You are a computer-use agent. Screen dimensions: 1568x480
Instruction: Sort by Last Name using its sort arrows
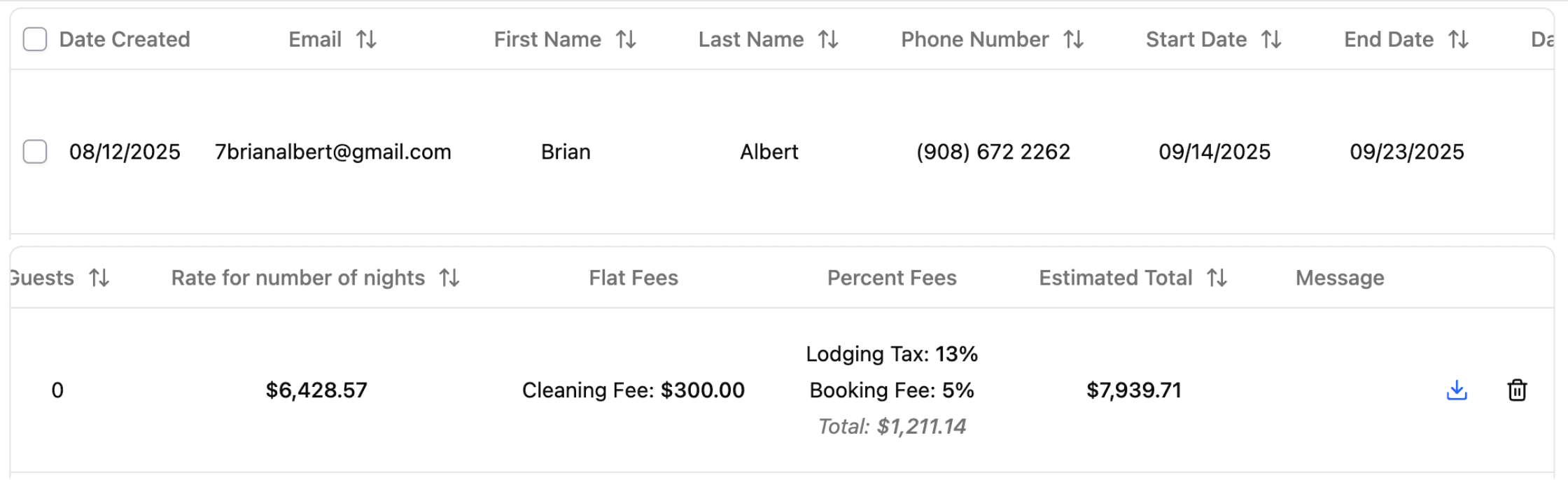828,40
